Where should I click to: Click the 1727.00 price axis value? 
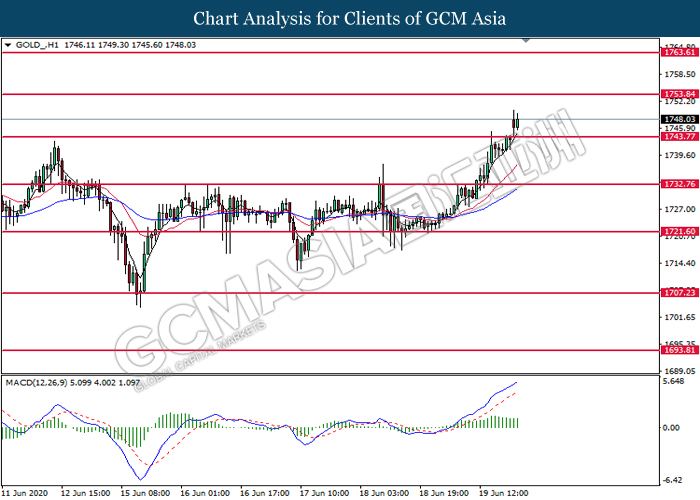[x=680, y=209]
